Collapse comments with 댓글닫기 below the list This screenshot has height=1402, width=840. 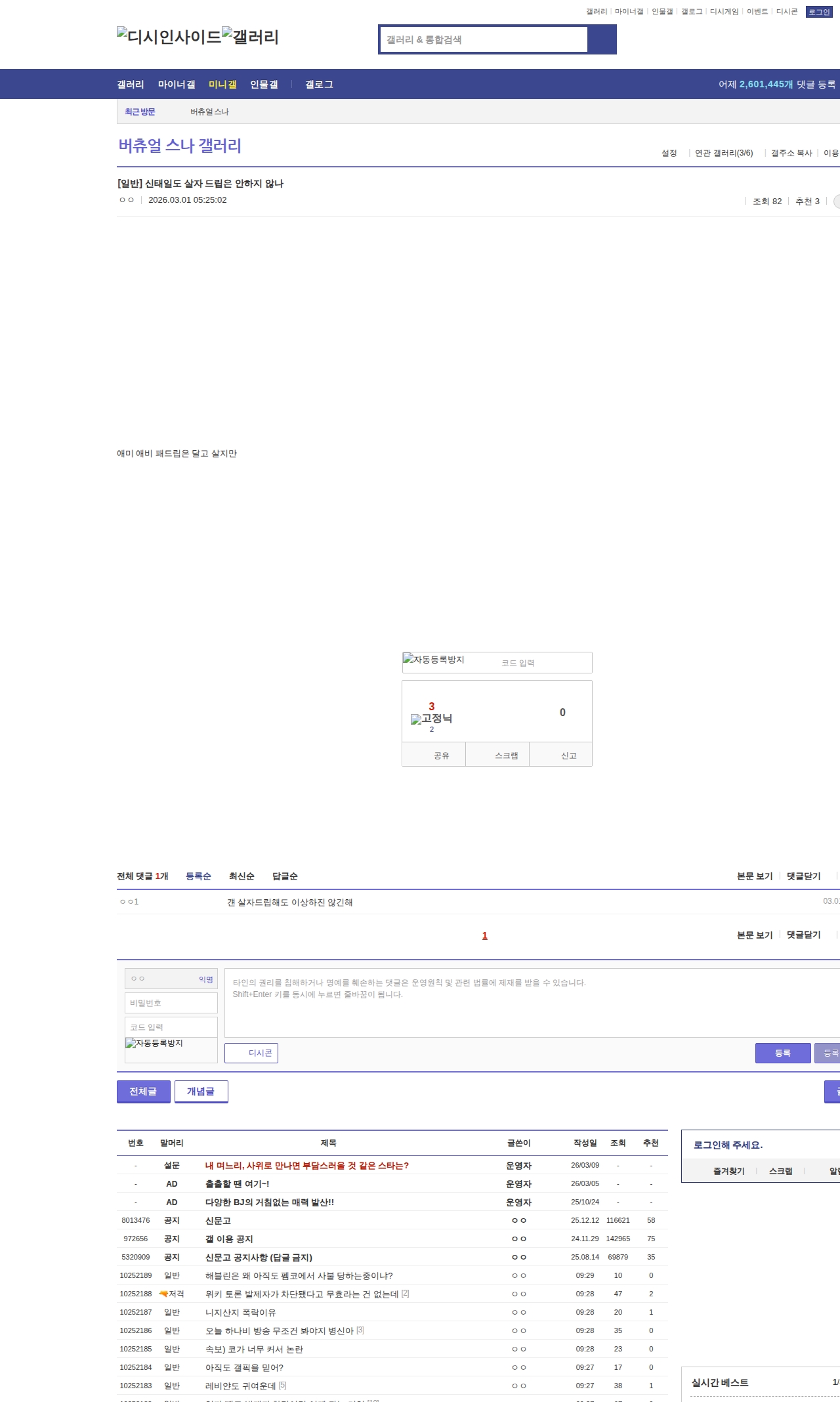(804, 935)
